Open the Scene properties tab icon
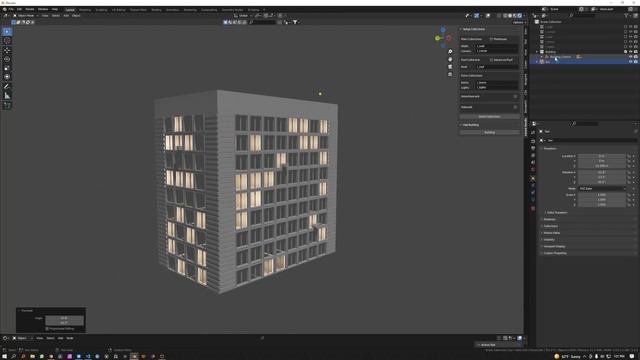Screen dimensions: 640x360 pos(533,162)
